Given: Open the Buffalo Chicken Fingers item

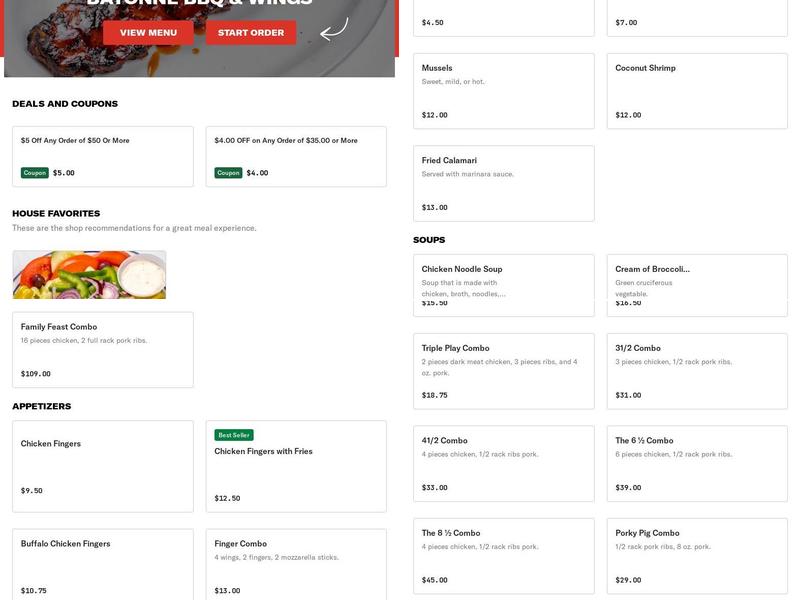Looking at the screenshot, I should coord(102,564).
